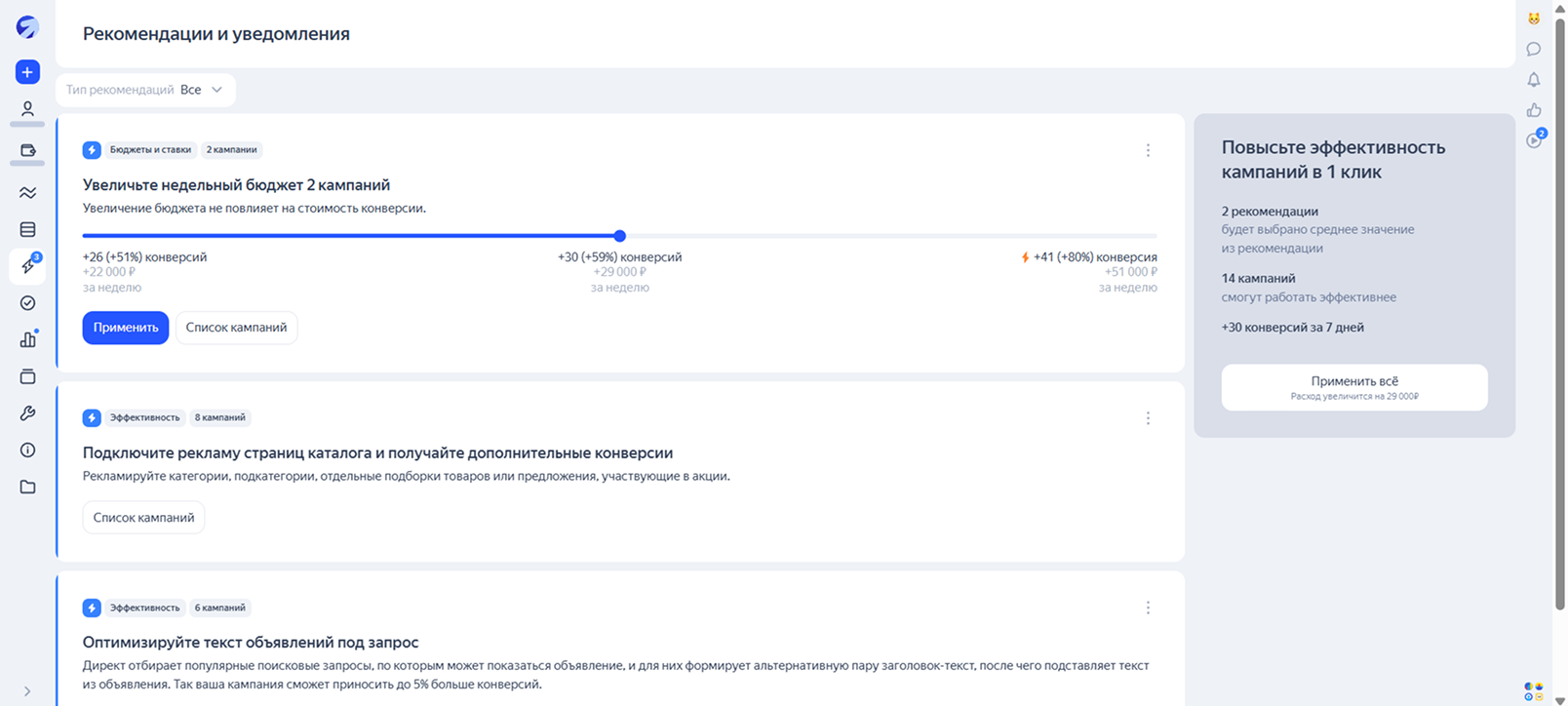Open the 'Тип рекомендаций' dropdown
The width and height of the screenshot is (1568, 706).
click(x=145, y=90)
